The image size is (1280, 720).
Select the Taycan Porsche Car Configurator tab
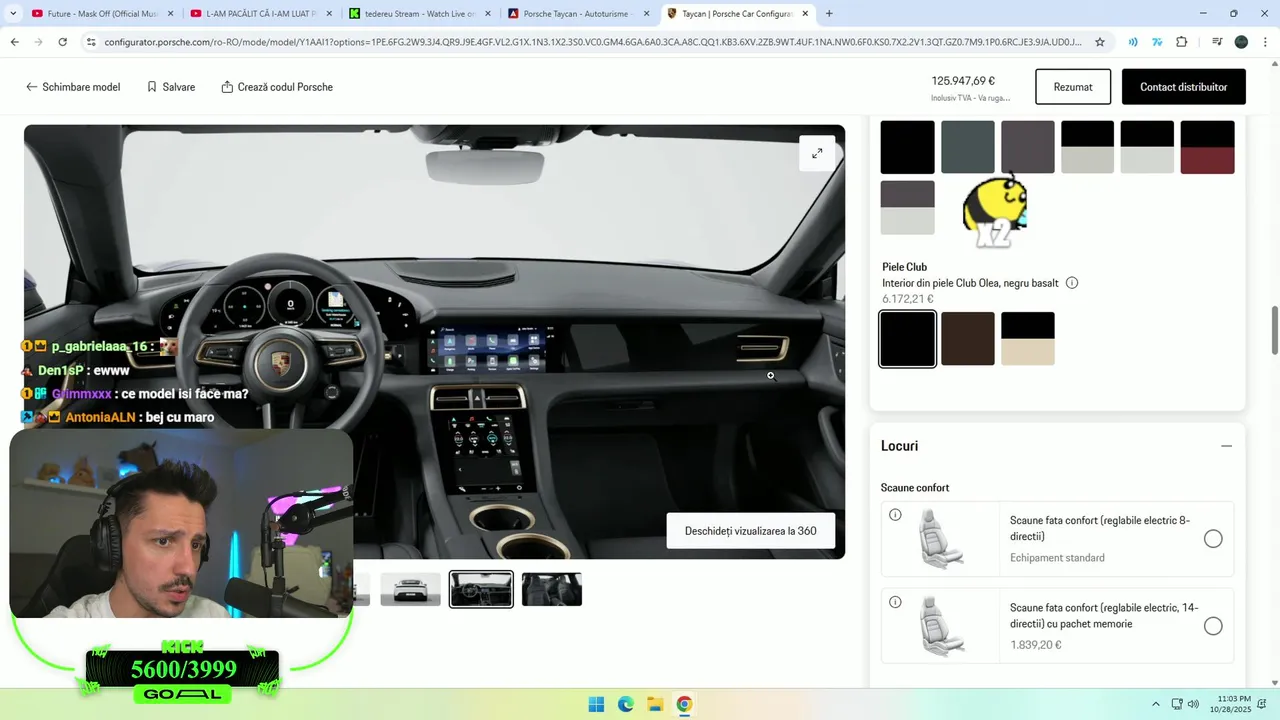click(737, 14)
